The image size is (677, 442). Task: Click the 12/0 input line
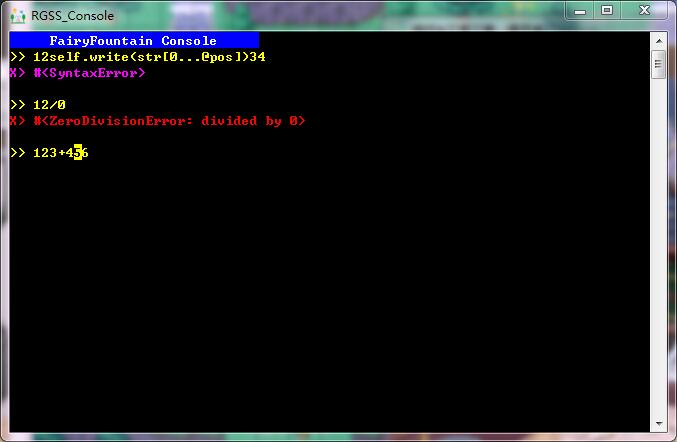[38, 104]
